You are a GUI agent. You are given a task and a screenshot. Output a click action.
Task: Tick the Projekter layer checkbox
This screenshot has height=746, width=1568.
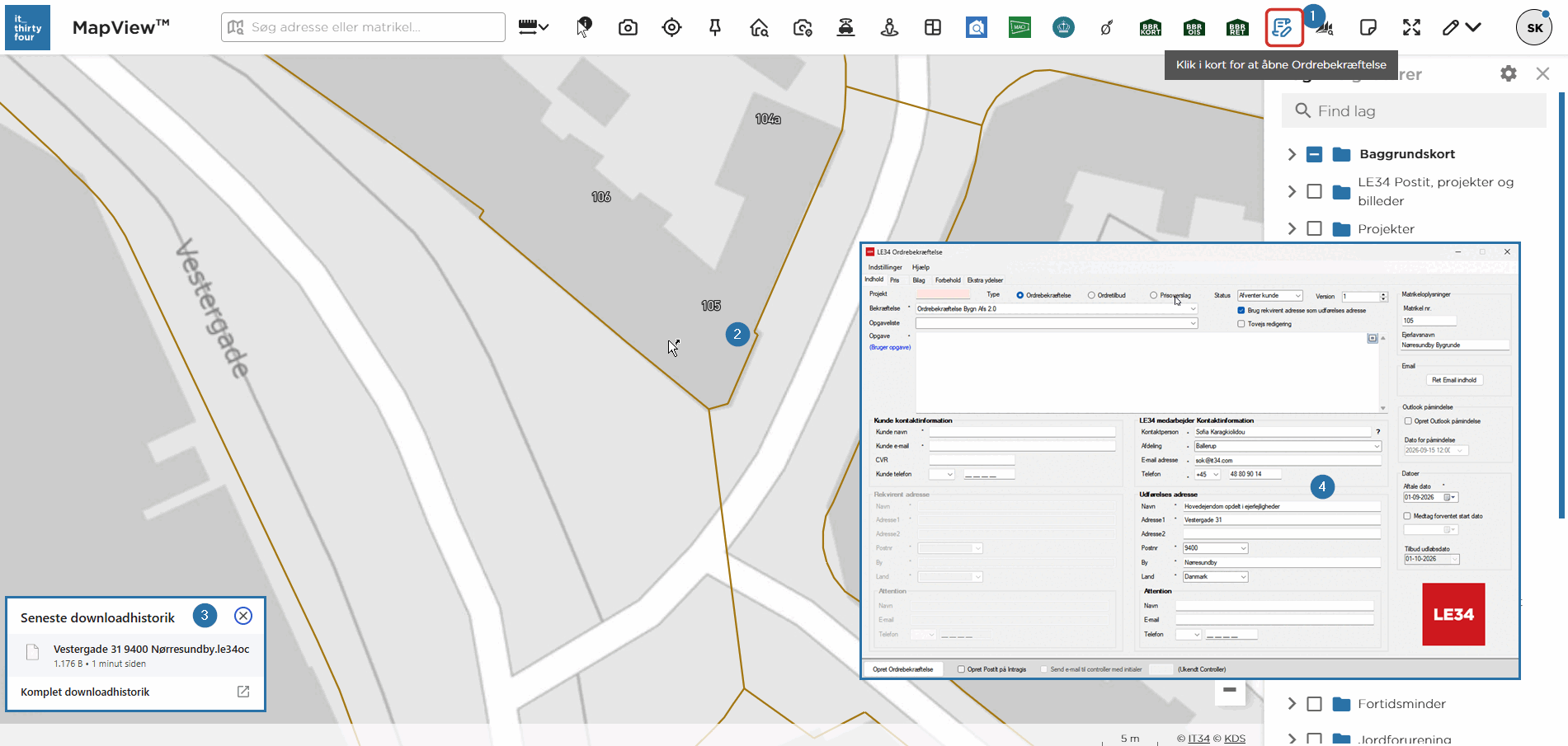coord(1315,228)
